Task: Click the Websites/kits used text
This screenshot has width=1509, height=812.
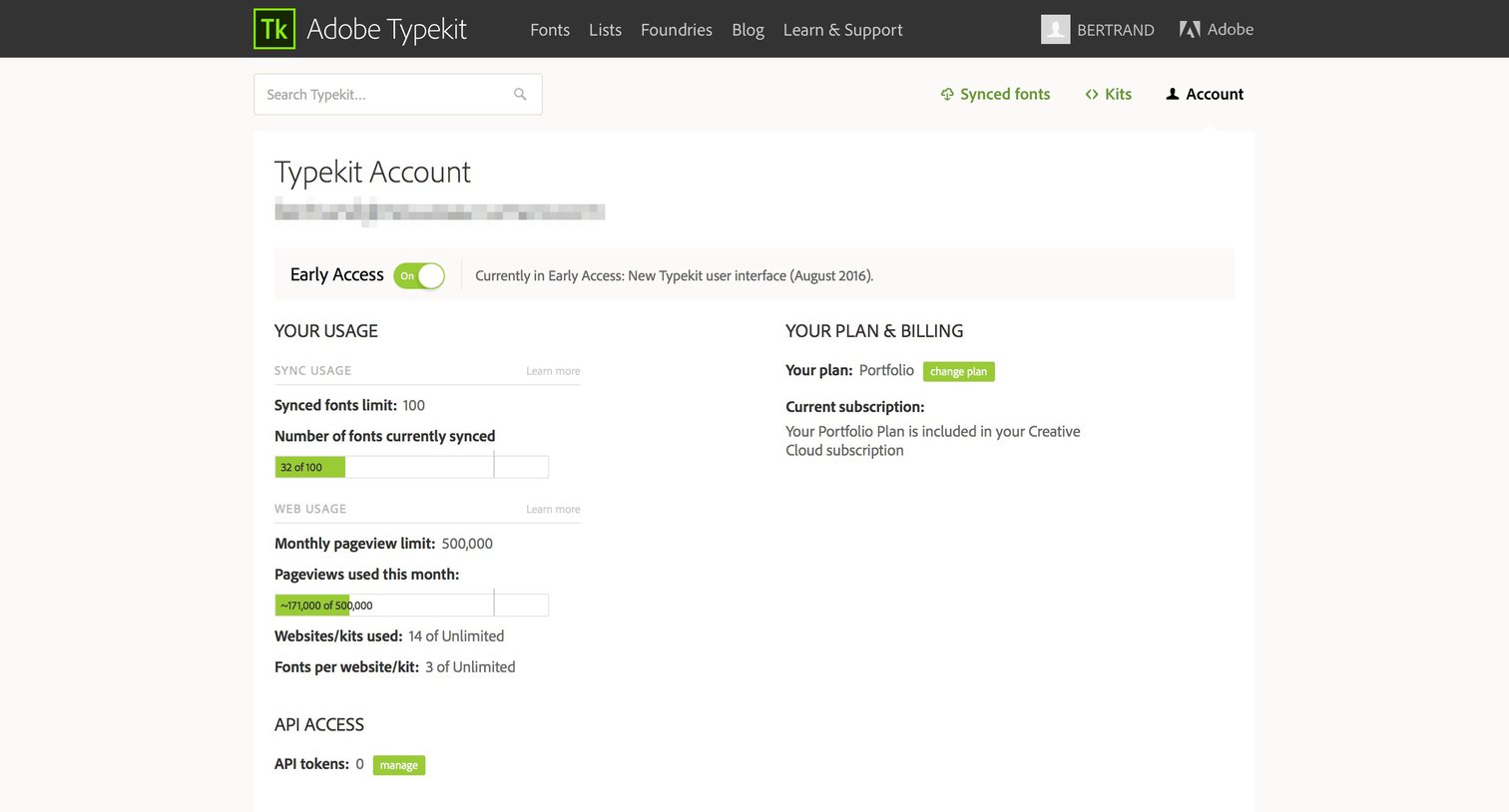Action: click(389, 635)
